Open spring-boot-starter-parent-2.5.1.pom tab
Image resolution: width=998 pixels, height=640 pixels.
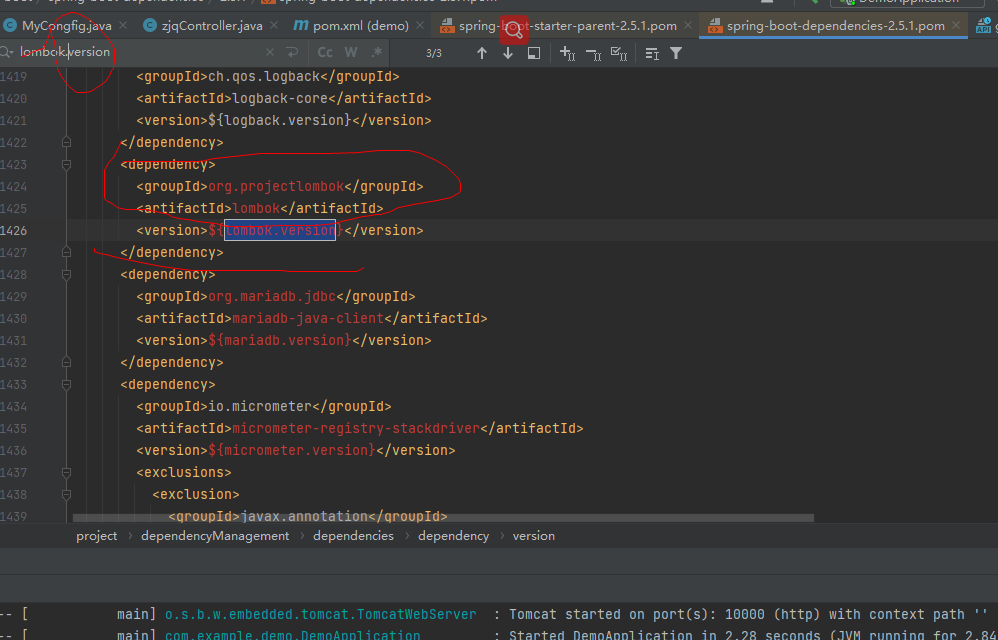coord(567,26)
